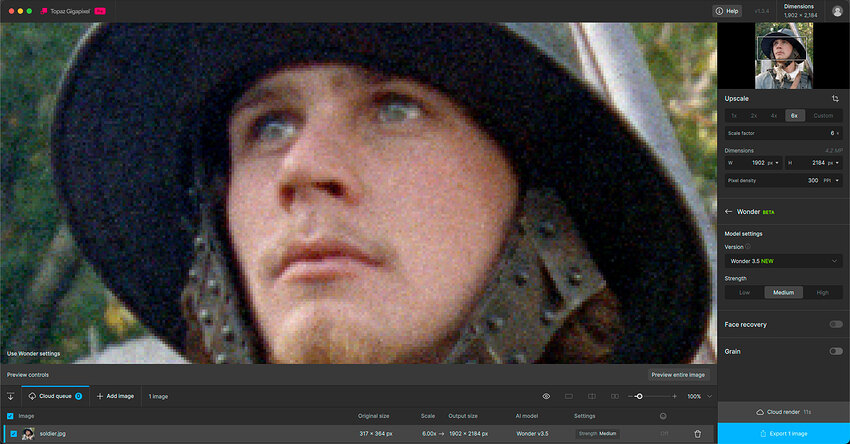Click Cloud render button

click(783, 412)
